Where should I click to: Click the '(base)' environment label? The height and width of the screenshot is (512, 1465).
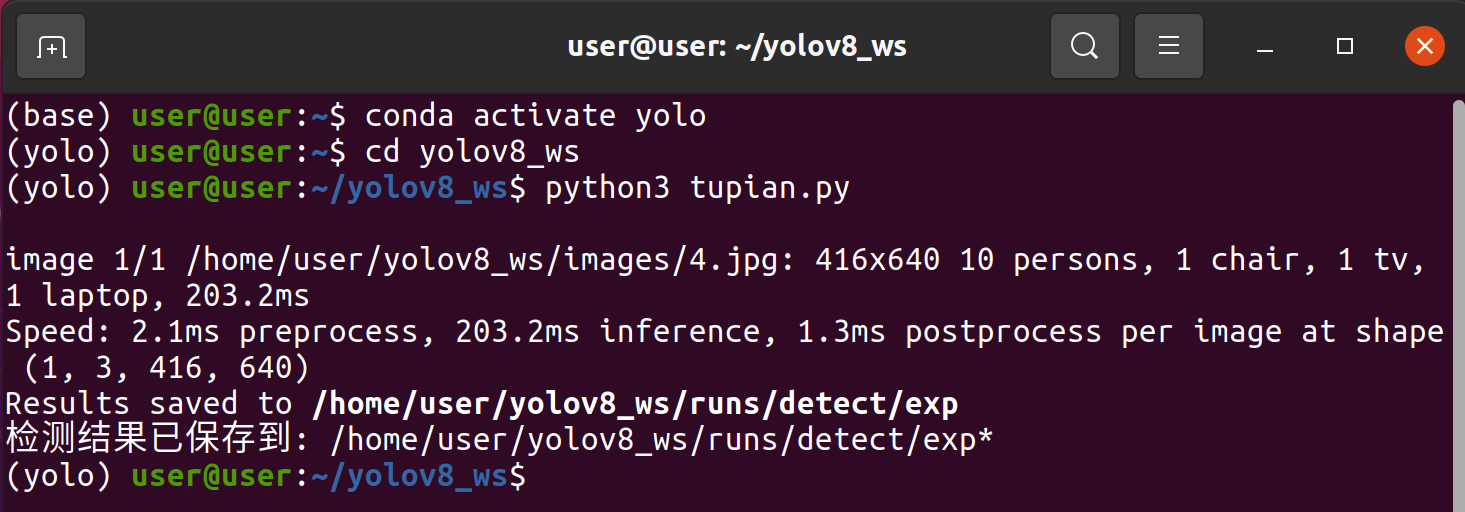59,116
